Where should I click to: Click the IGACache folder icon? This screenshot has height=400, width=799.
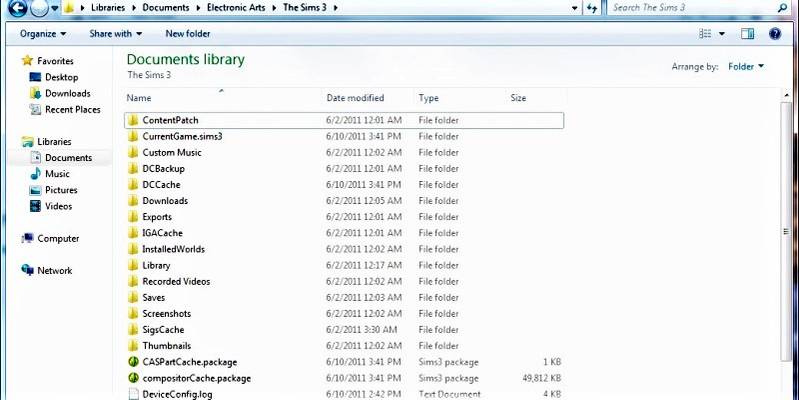tap(133, 233)
